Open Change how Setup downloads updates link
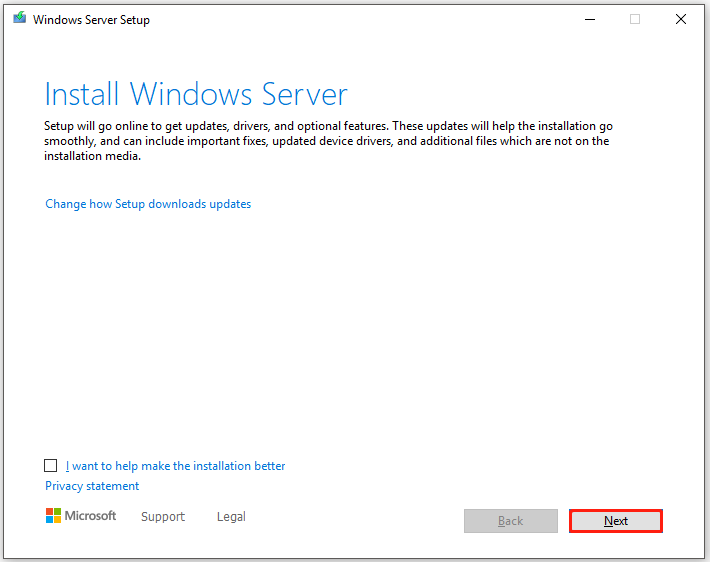Image resolution: width=710 pixels, height=562 pixels. point(148,204)
